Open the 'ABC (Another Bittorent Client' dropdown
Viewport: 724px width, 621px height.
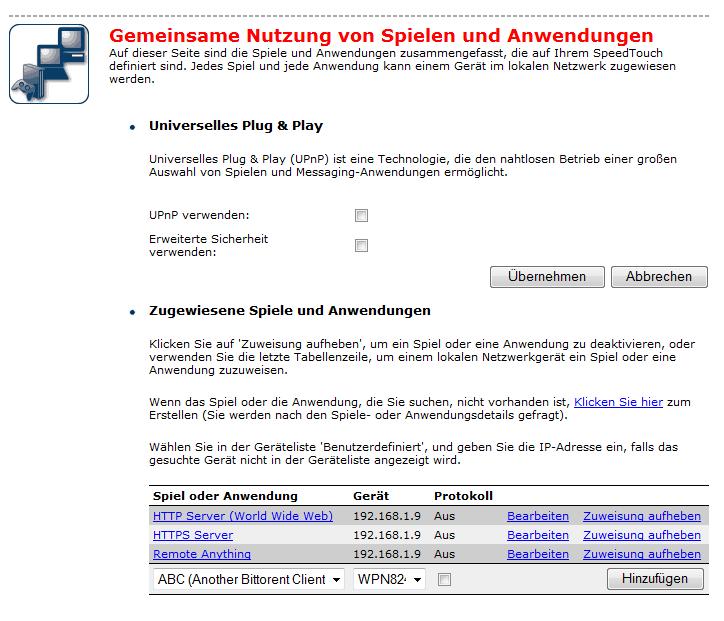[249, 579]
